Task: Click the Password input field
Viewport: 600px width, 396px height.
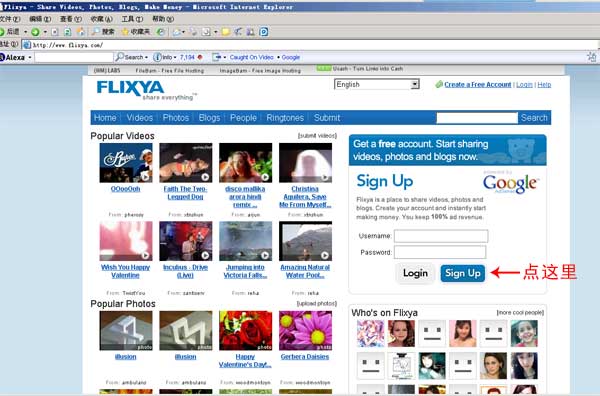Action: point(440,252)
